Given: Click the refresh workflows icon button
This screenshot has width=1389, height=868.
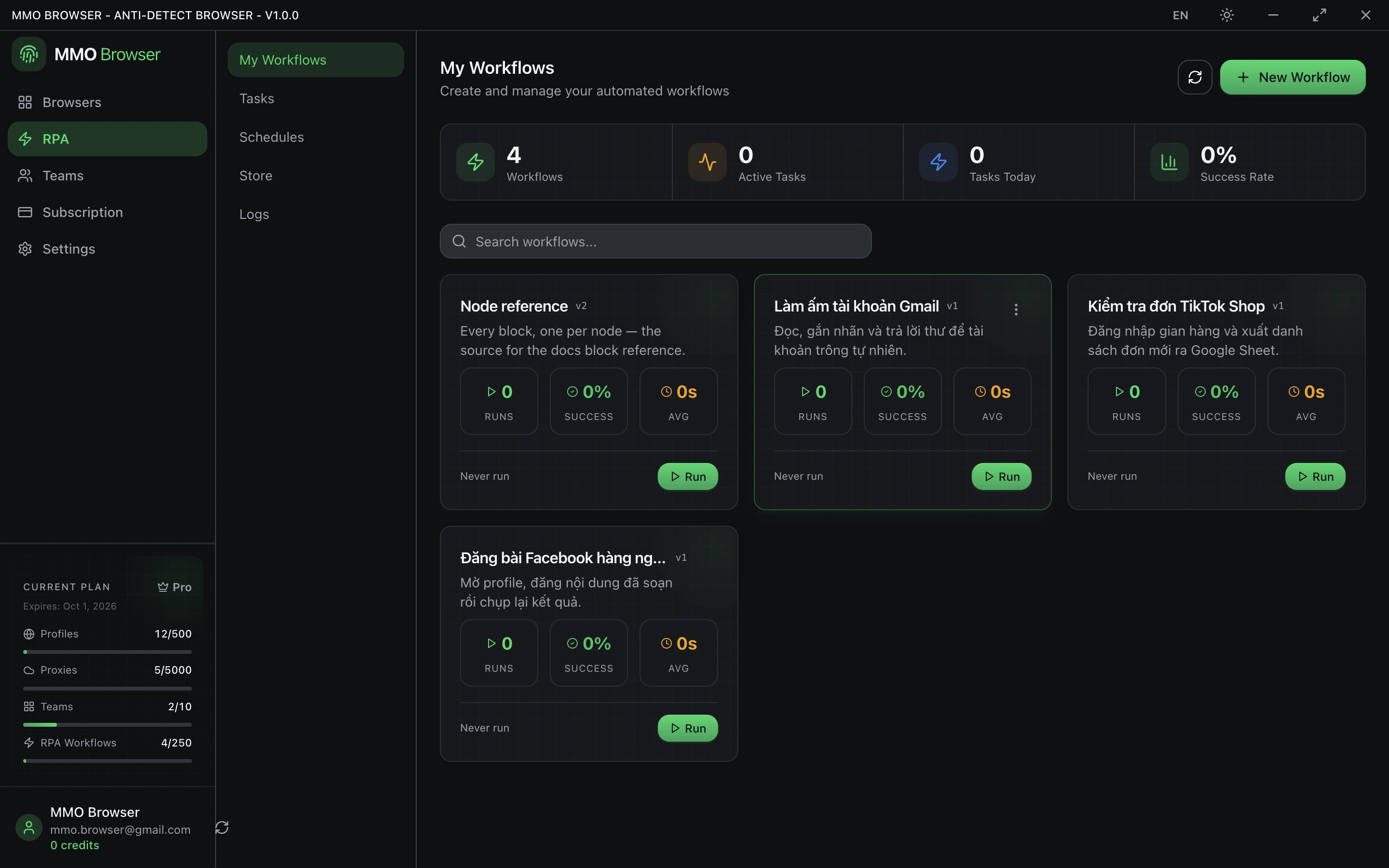Looking at the screenshot, I should coord(1195,77).
